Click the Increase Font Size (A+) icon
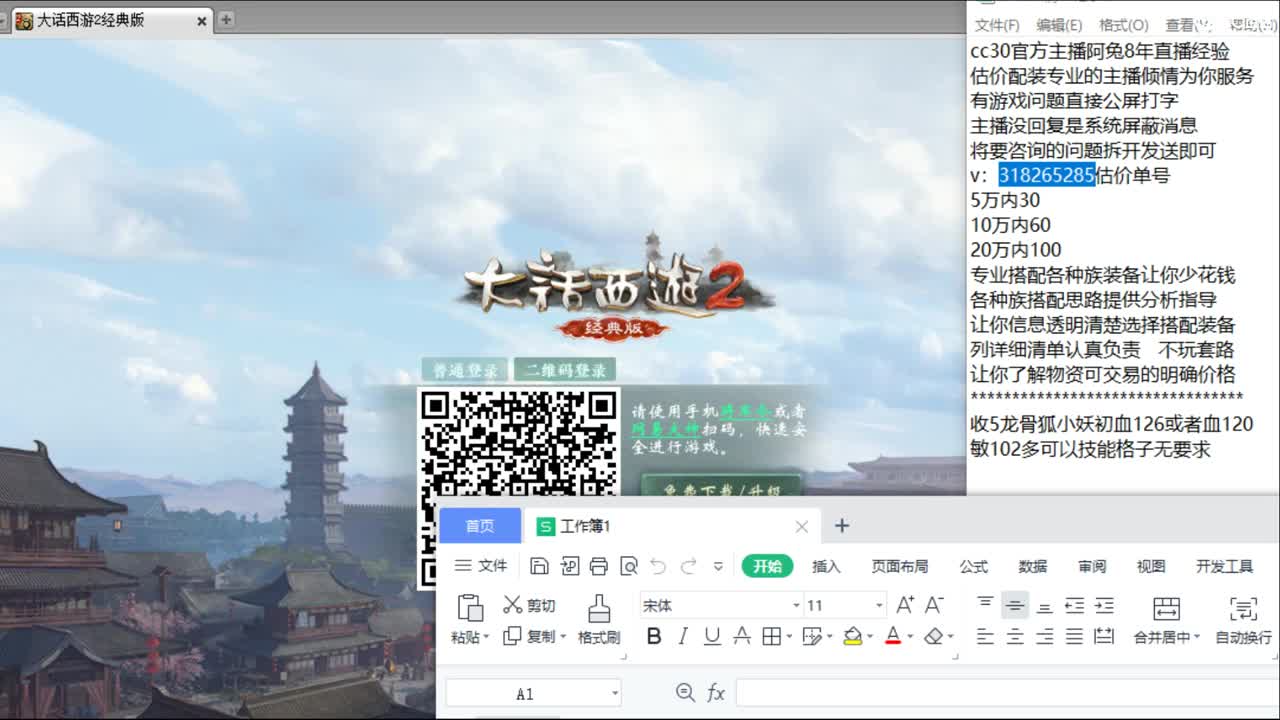The image size is (1280, 720). point(905,604)
